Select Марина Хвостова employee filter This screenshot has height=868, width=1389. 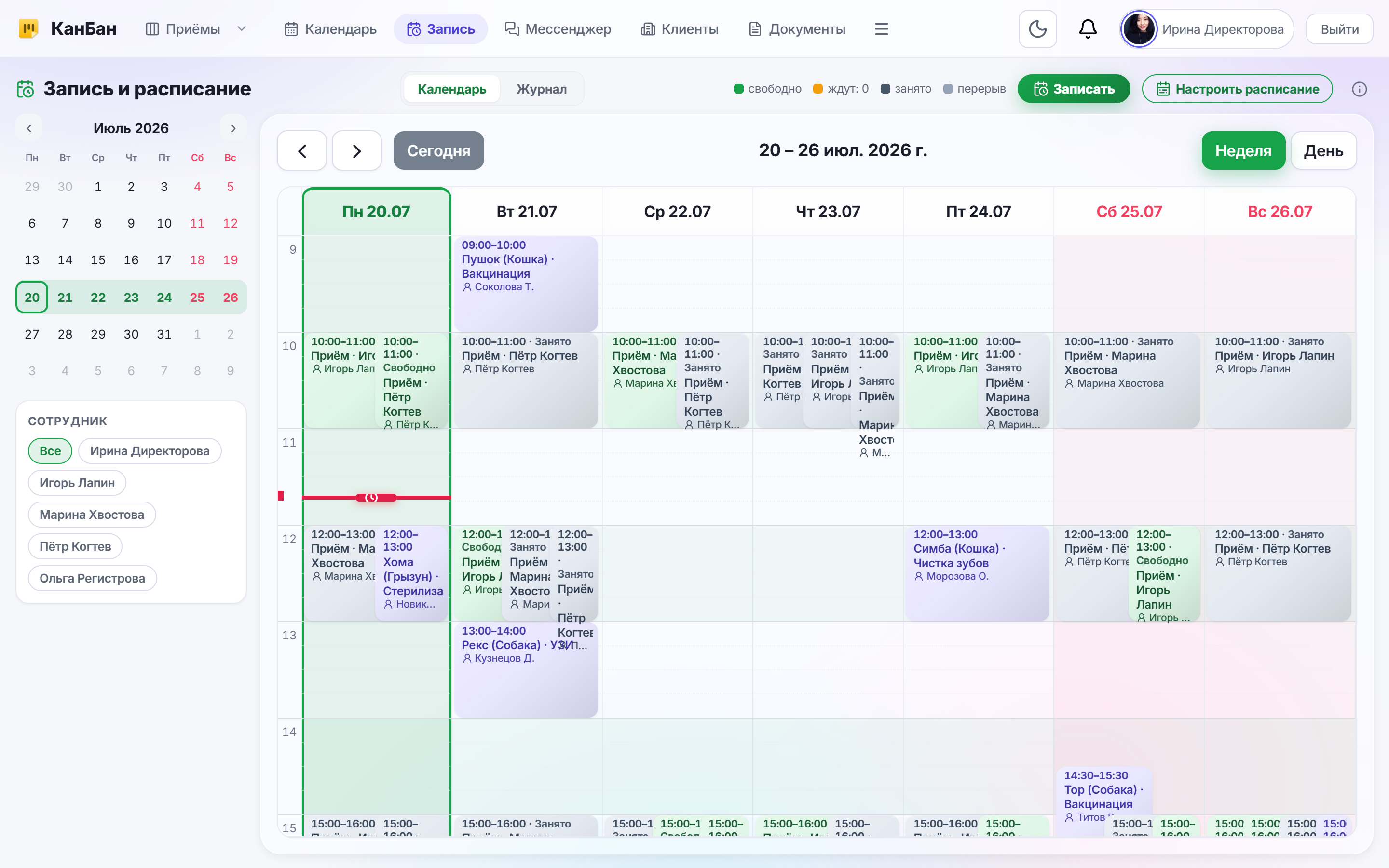point(92,515)
